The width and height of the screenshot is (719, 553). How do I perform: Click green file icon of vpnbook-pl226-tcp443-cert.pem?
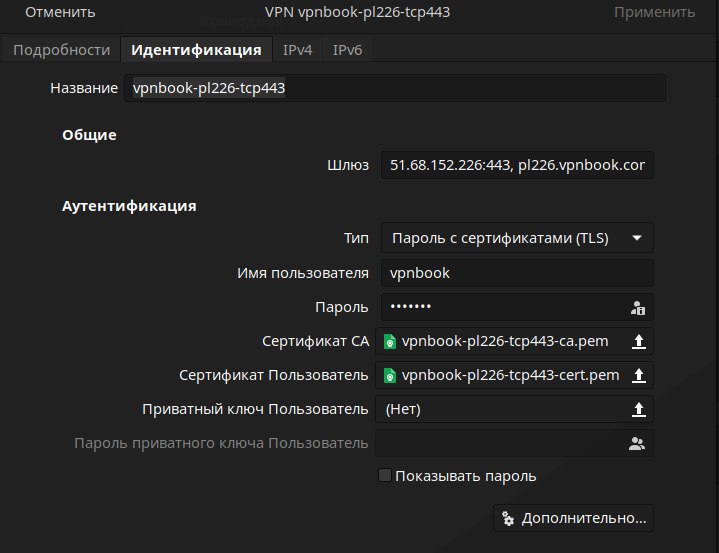390,376
